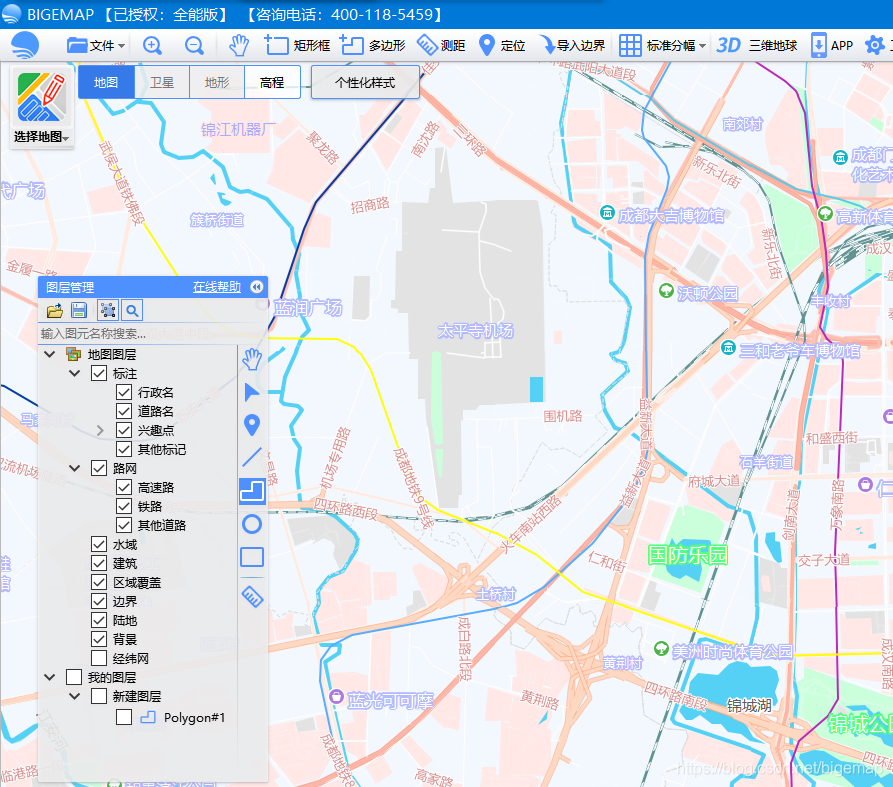Click the save disk icon in layer panel
This screenshot has width=893, height=787.
click(79, 310)
